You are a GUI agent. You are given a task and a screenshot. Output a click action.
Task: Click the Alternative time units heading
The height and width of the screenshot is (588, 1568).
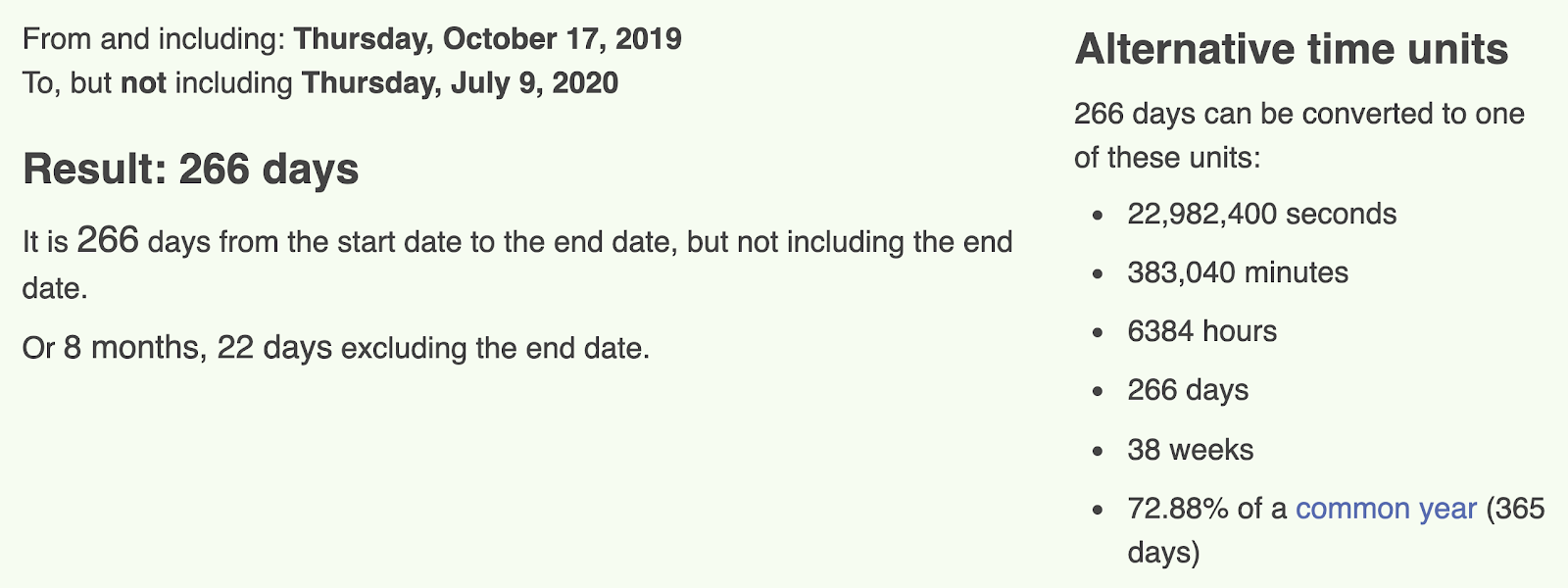(x=1292, y=49)
